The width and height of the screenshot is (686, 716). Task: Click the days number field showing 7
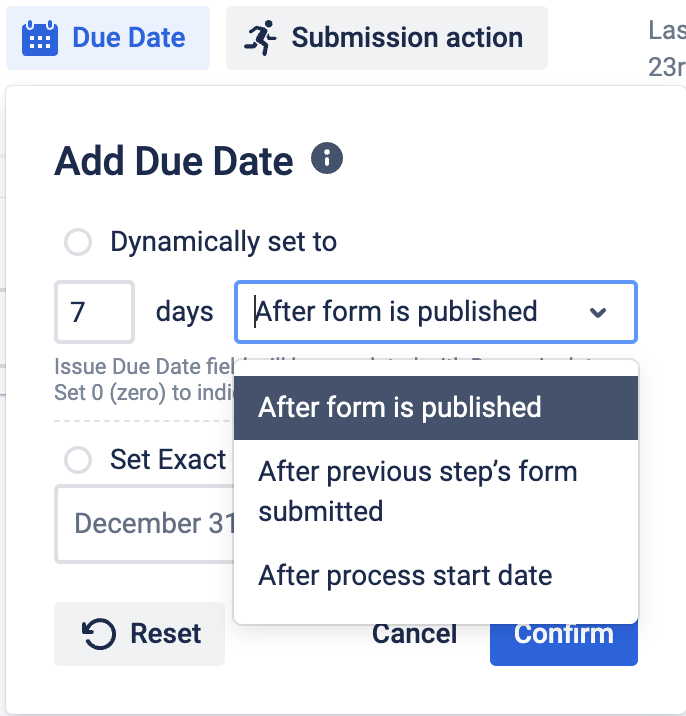pos(94,312)
